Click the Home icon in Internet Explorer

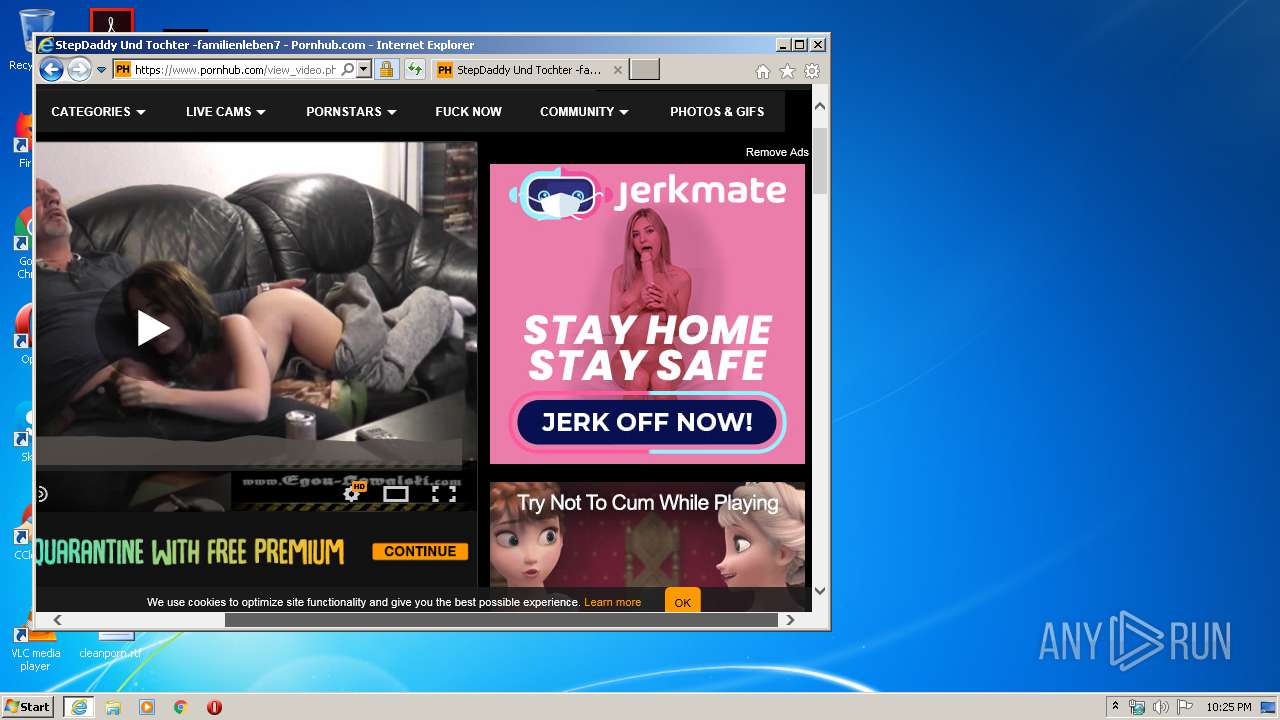click(762, 71)
